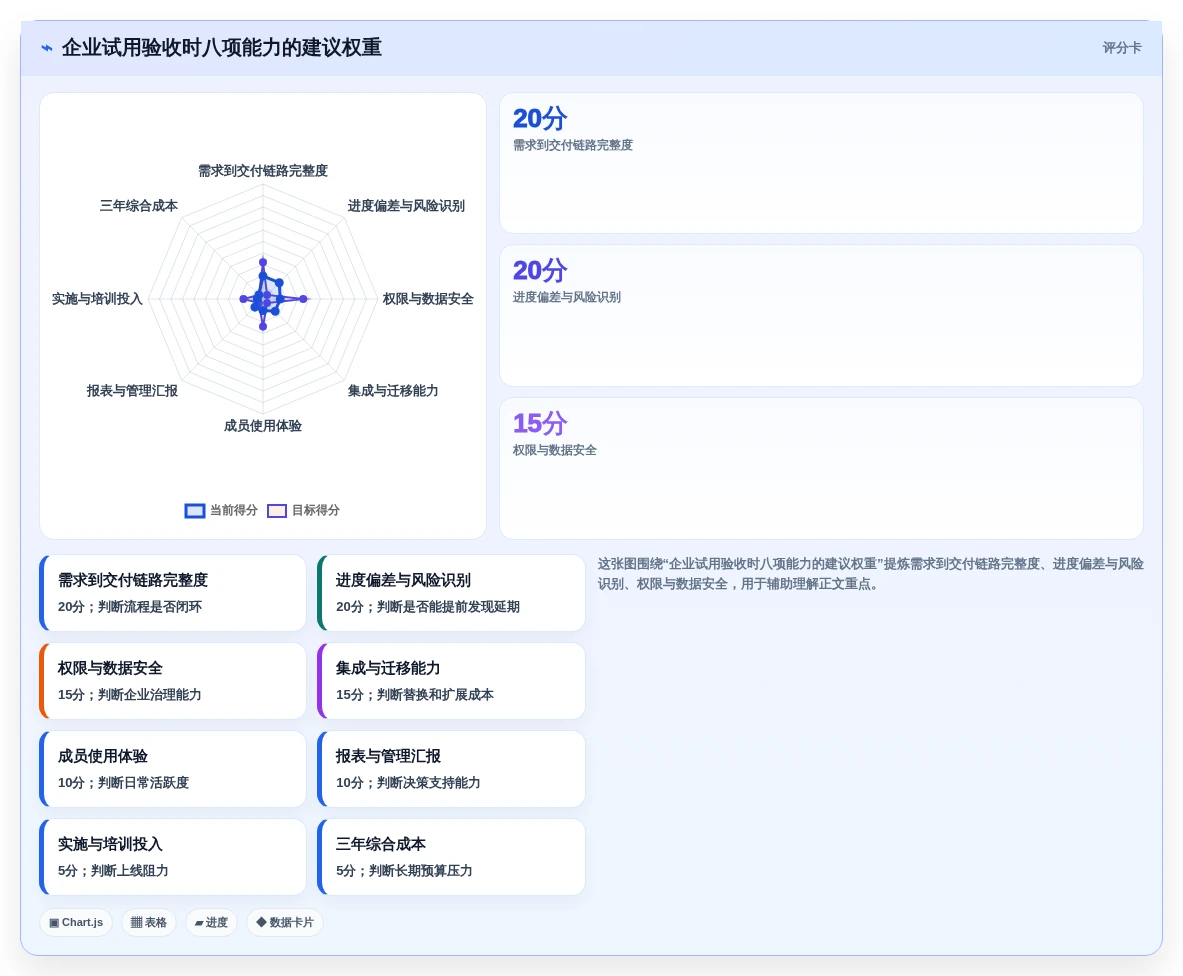Click radar axis label 进度偏差与风险识别
This screenshot has width=1183, height=976.
406,206
